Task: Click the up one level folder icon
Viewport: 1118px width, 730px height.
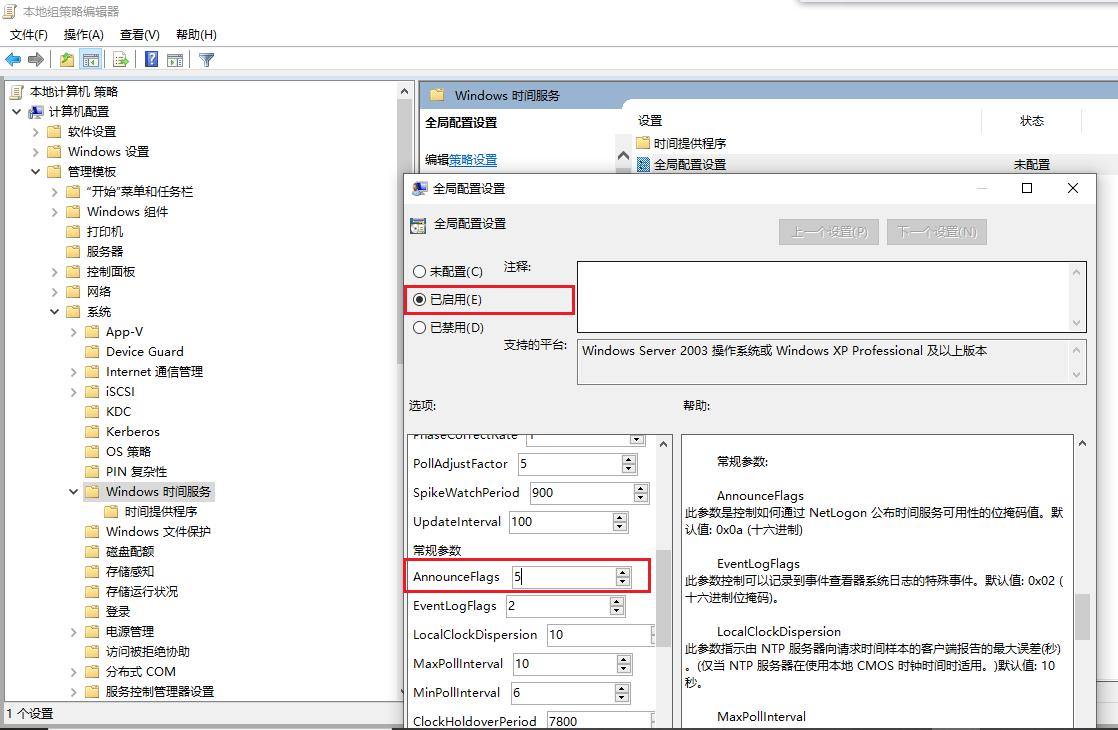Action: [65, 59]
